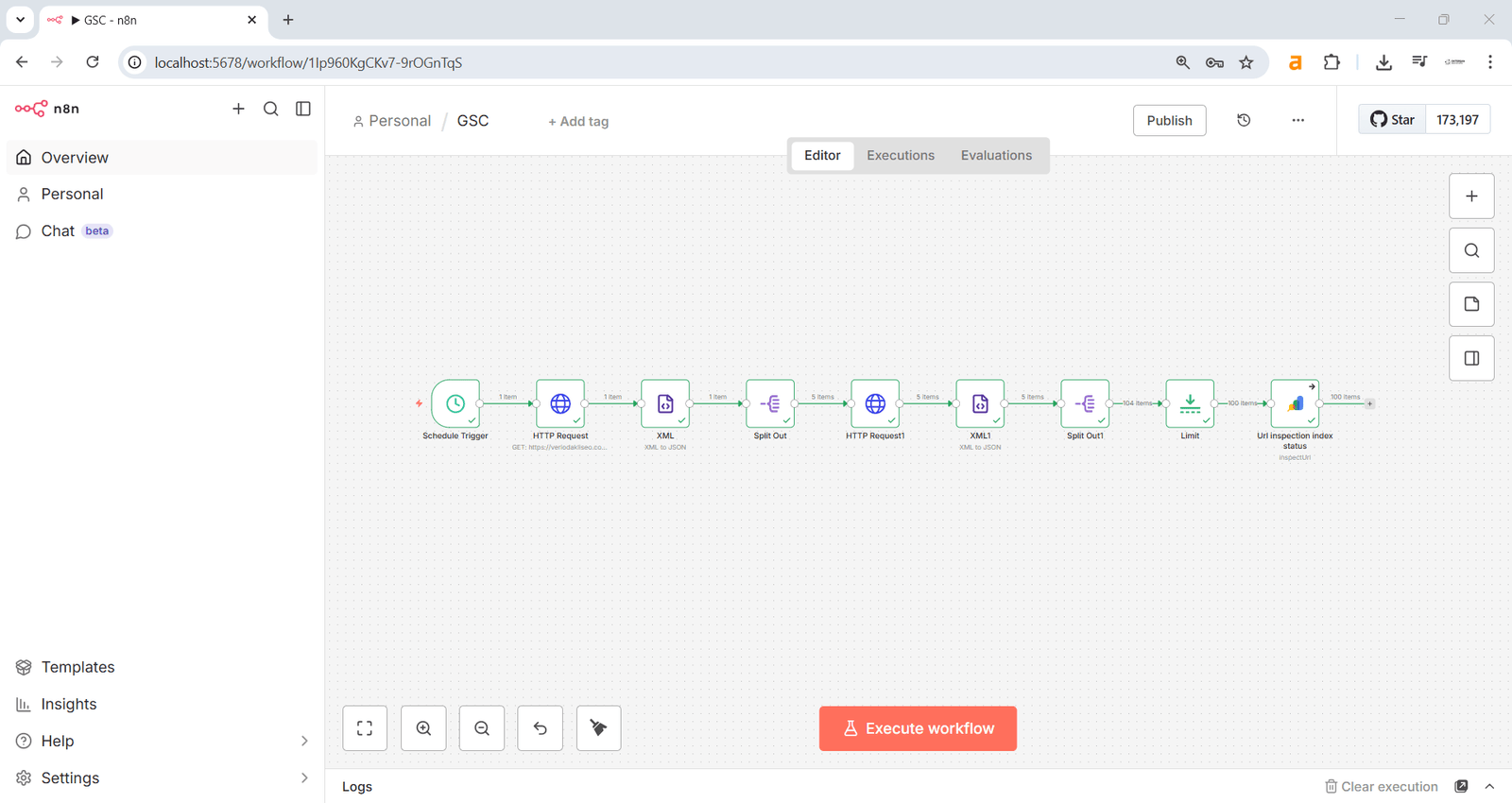The width and height of the screenshot is (1512, 803).
Task: Select the Limit node on canvas
Action: [x=1190, y=403]
